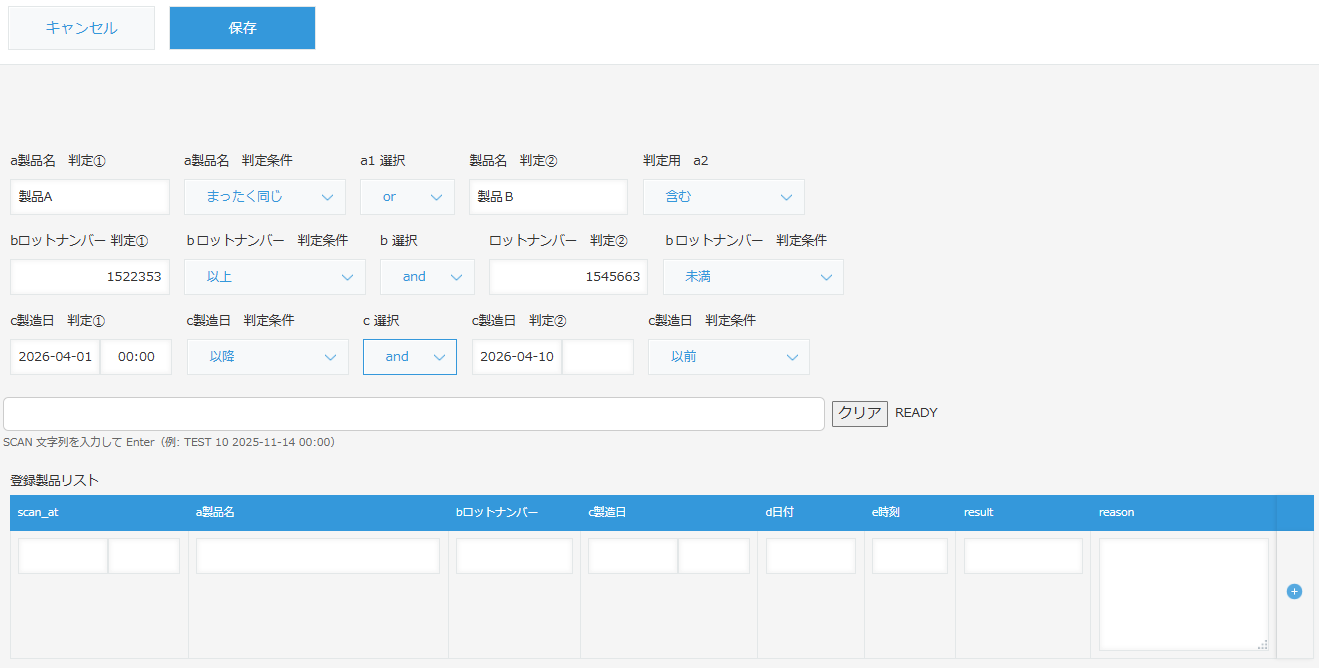This screenshot has height=668, width=1319.
Task: Open the b 選択 'and' dropdown
Action: [x=427, y=276]
